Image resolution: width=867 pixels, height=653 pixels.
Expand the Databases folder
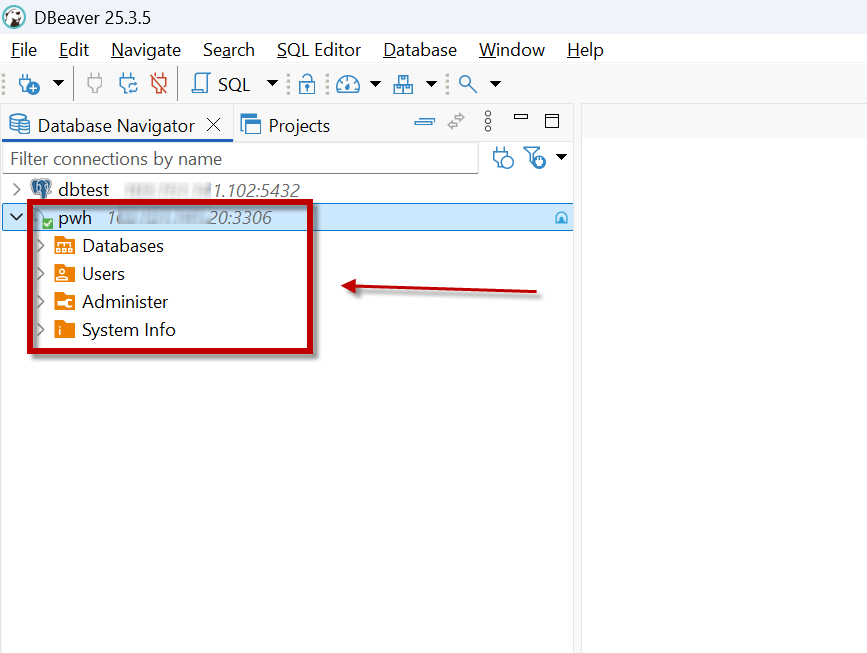40,246
